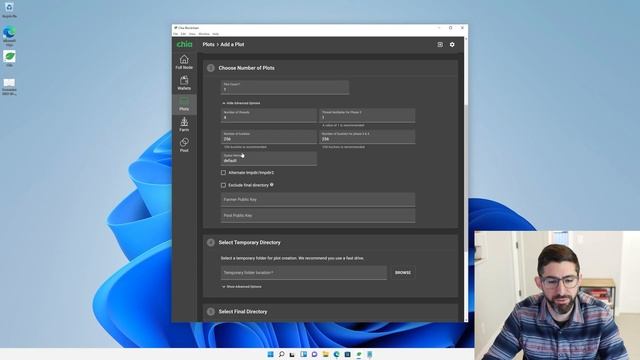The width and height of the screenshot is (640, 360).
Task: Open File Explorer from taskbar
Action: 325,354
